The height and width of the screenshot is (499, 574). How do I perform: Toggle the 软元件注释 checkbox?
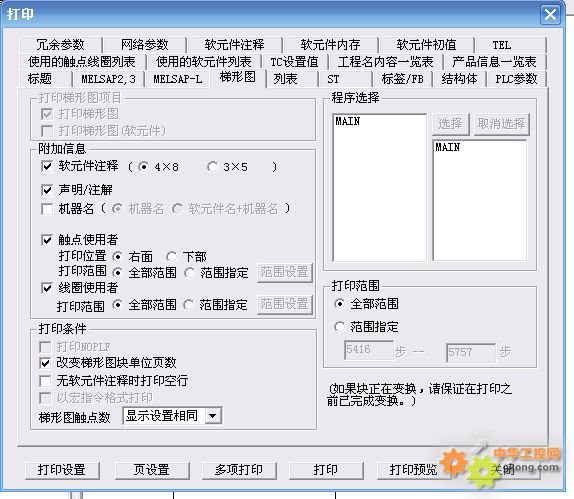coord(47,167)
